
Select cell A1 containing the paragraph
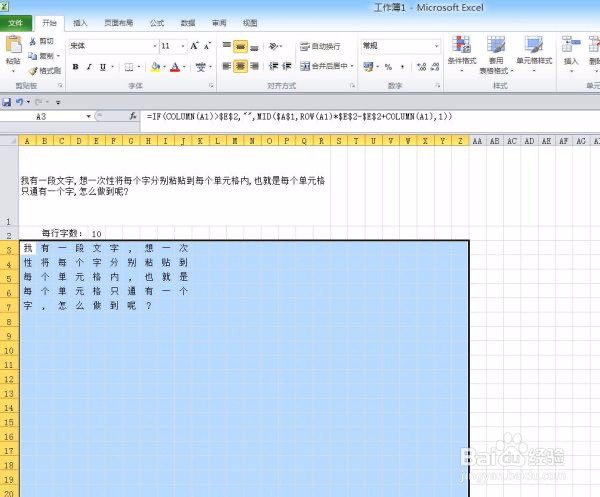coord(174,186)
